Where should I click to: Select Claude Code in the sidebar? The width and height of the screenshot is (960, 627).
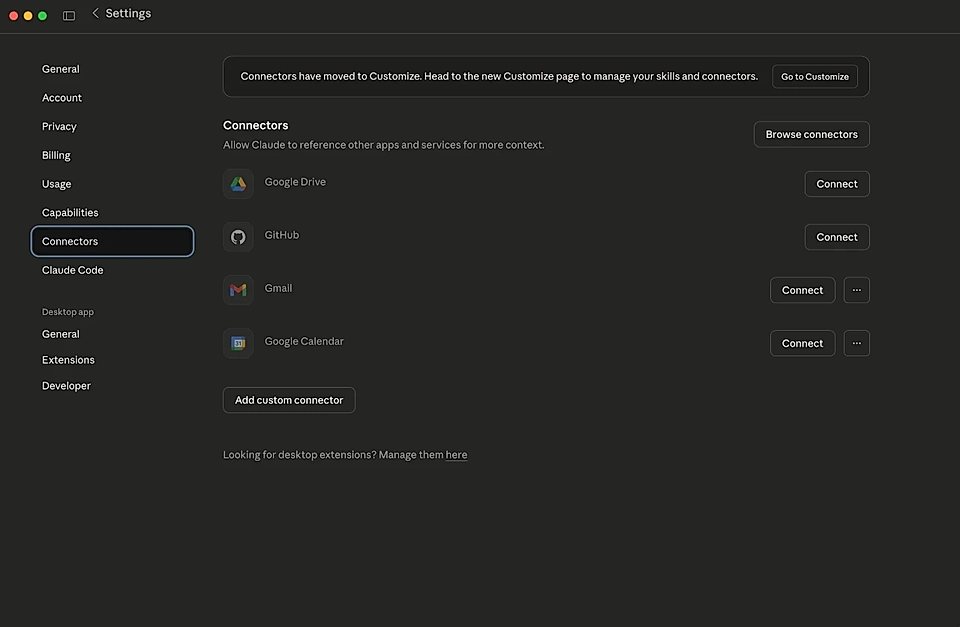coord(72,270)
